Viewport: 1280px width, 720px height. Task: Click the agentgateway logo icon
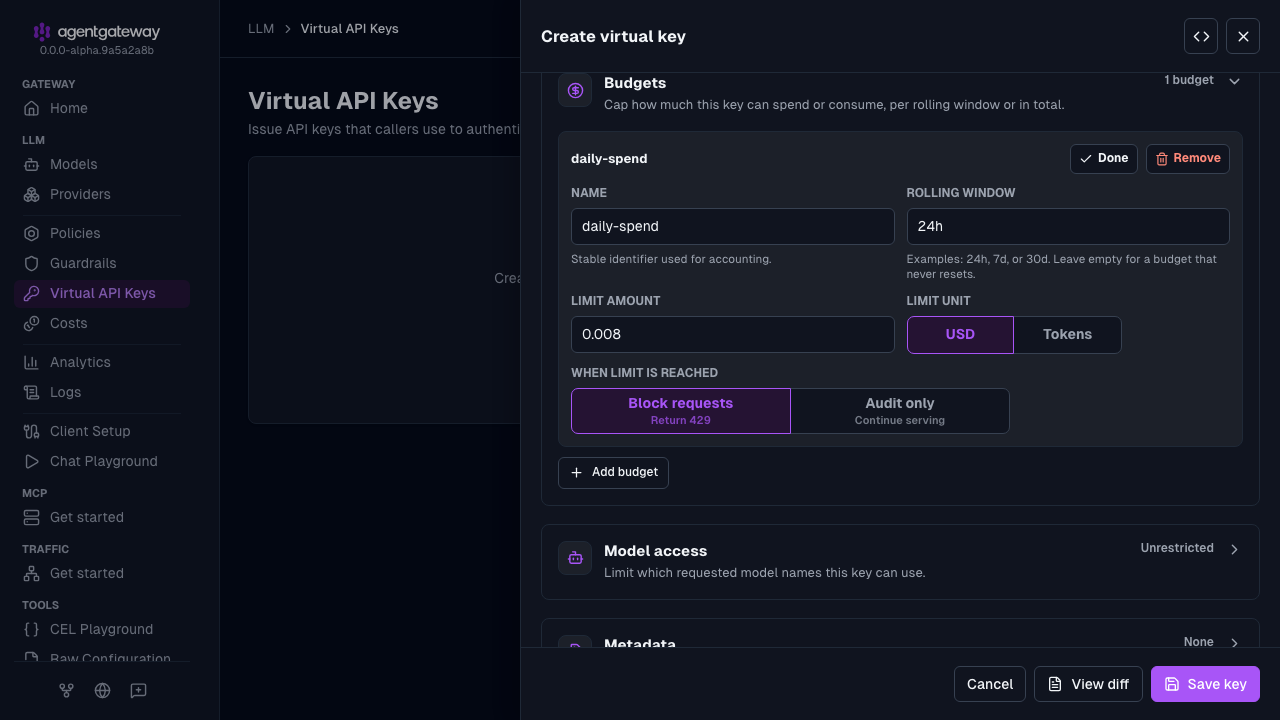[x=41, y=32]
